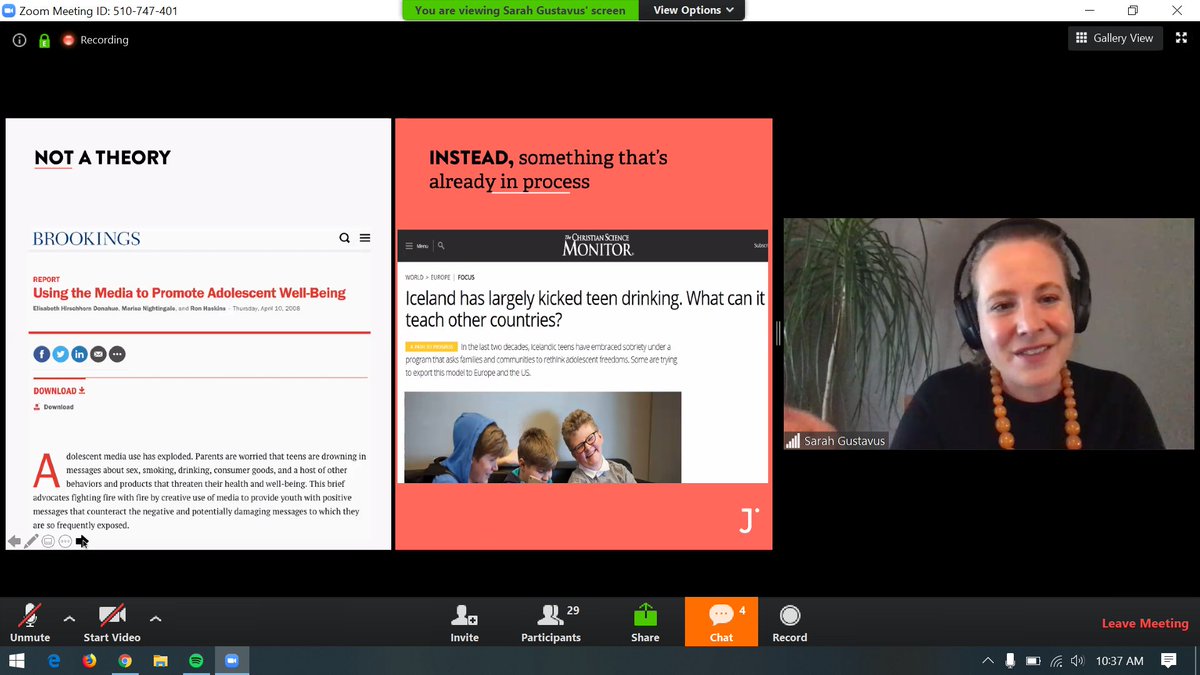Click the small Download link
Viewport: 1200px width, 675px height.
(54, 407)
